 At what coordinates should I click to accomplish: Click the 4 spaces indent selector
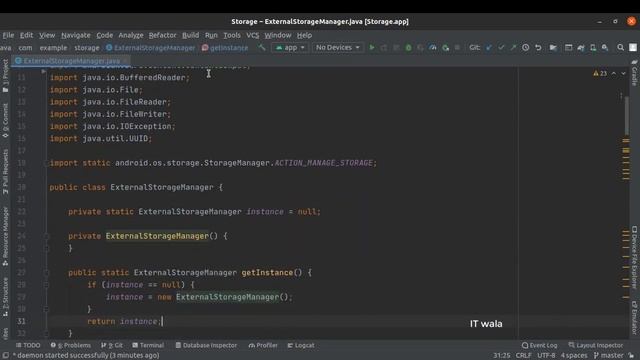573,356
